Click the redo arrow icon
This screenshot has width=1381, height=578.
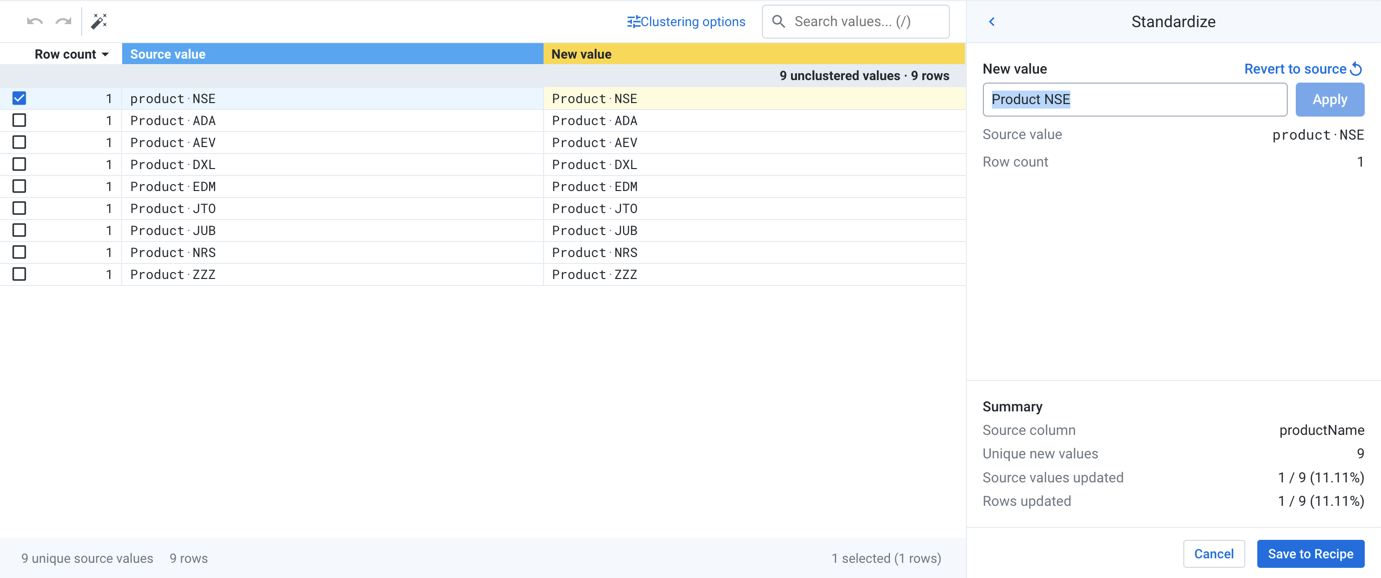click(x=63, y=21)
